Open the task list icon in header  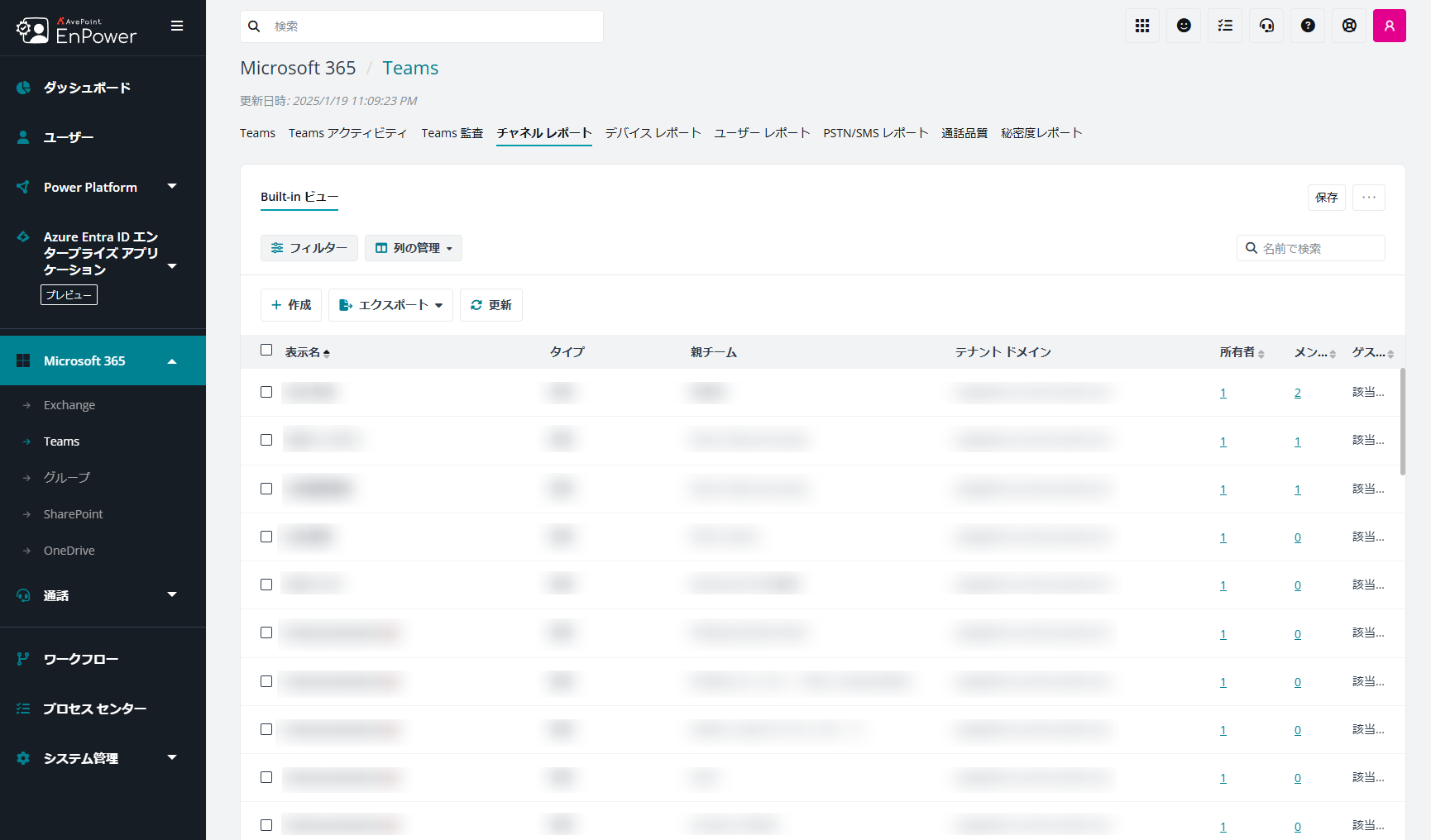click(1225, 26)
